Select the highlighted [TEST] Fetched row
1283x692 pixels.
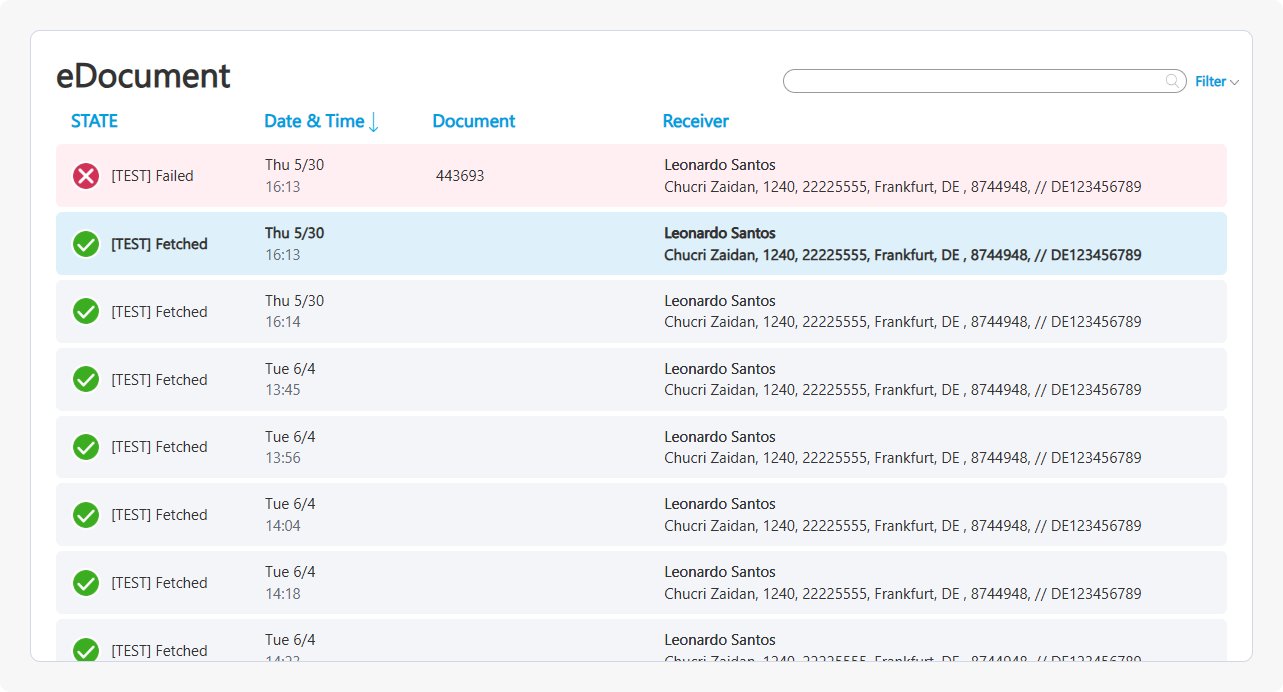click(x=640, y=243)
